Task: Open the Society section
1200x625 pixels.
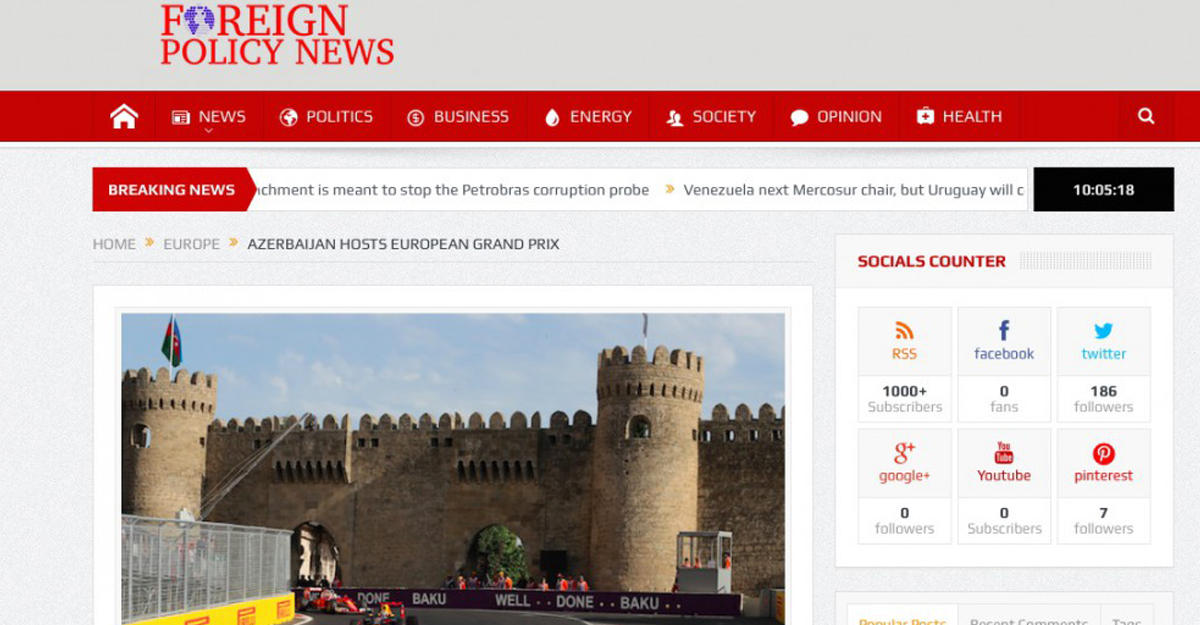Action: 711,117
